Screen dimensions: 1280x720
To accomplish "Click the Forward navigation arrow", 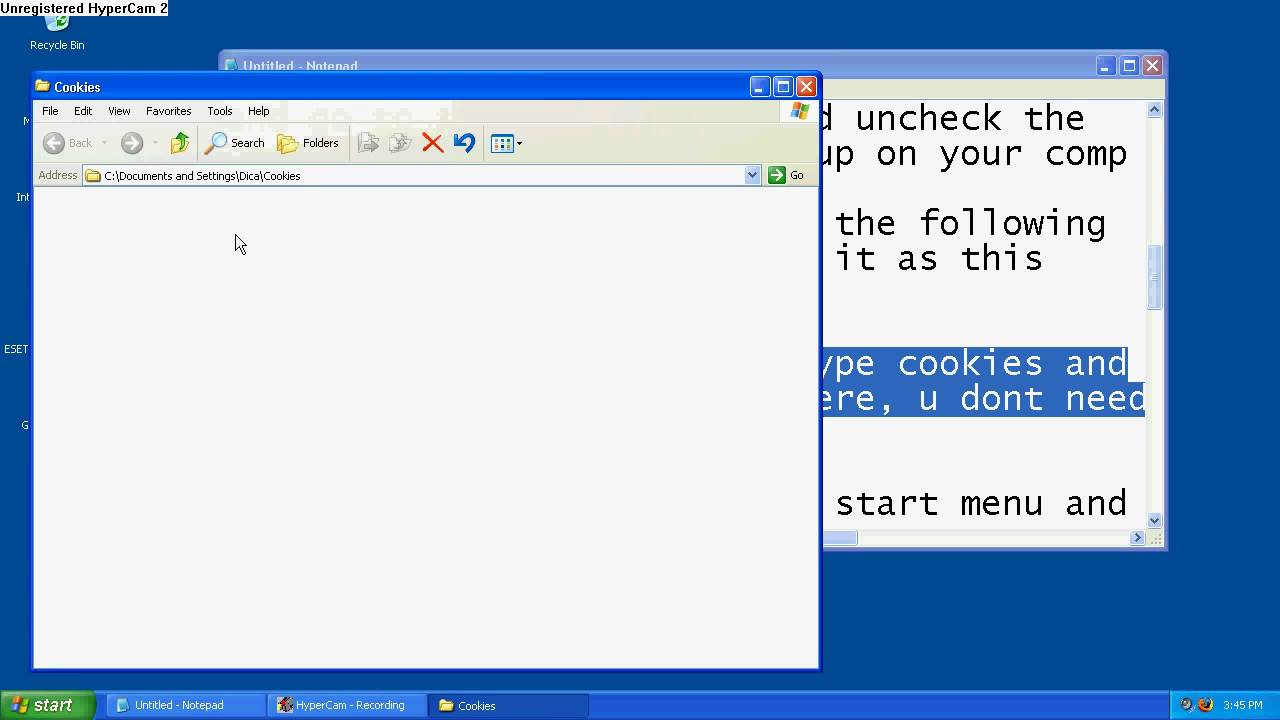I will 132,143.
